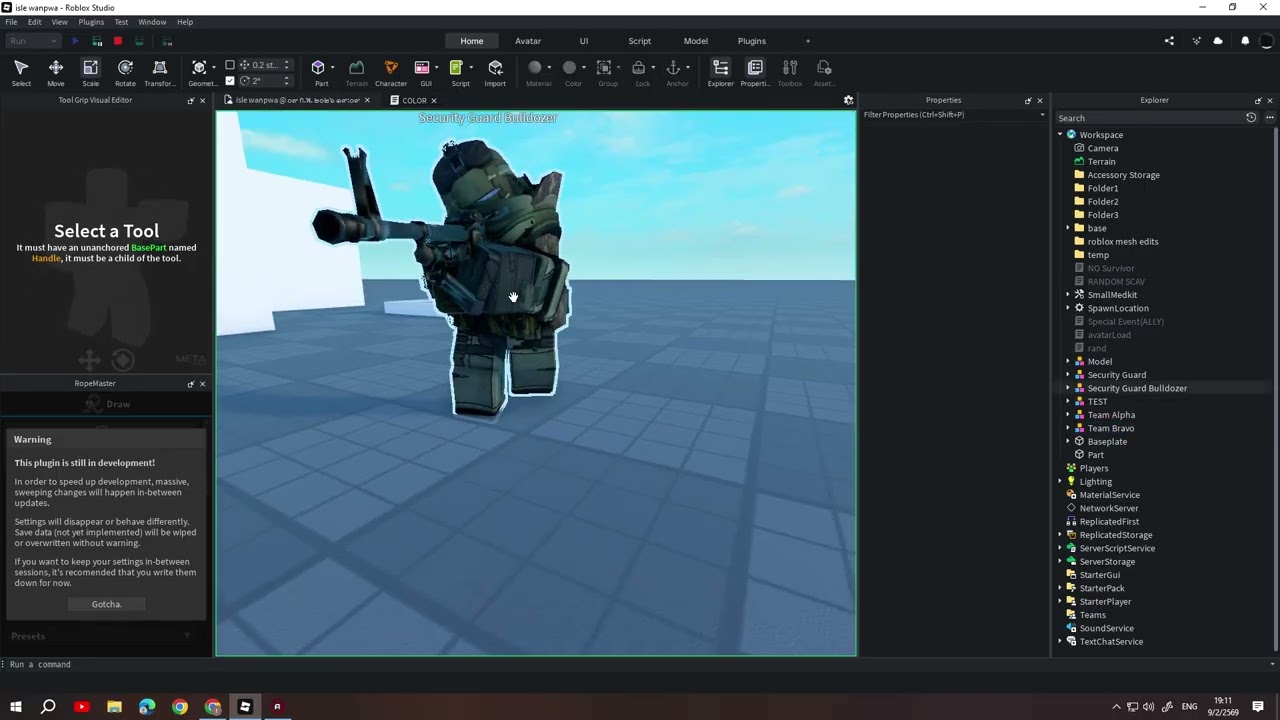1280x720 pixels.
Task: Open the File menu
Action: 11,22
